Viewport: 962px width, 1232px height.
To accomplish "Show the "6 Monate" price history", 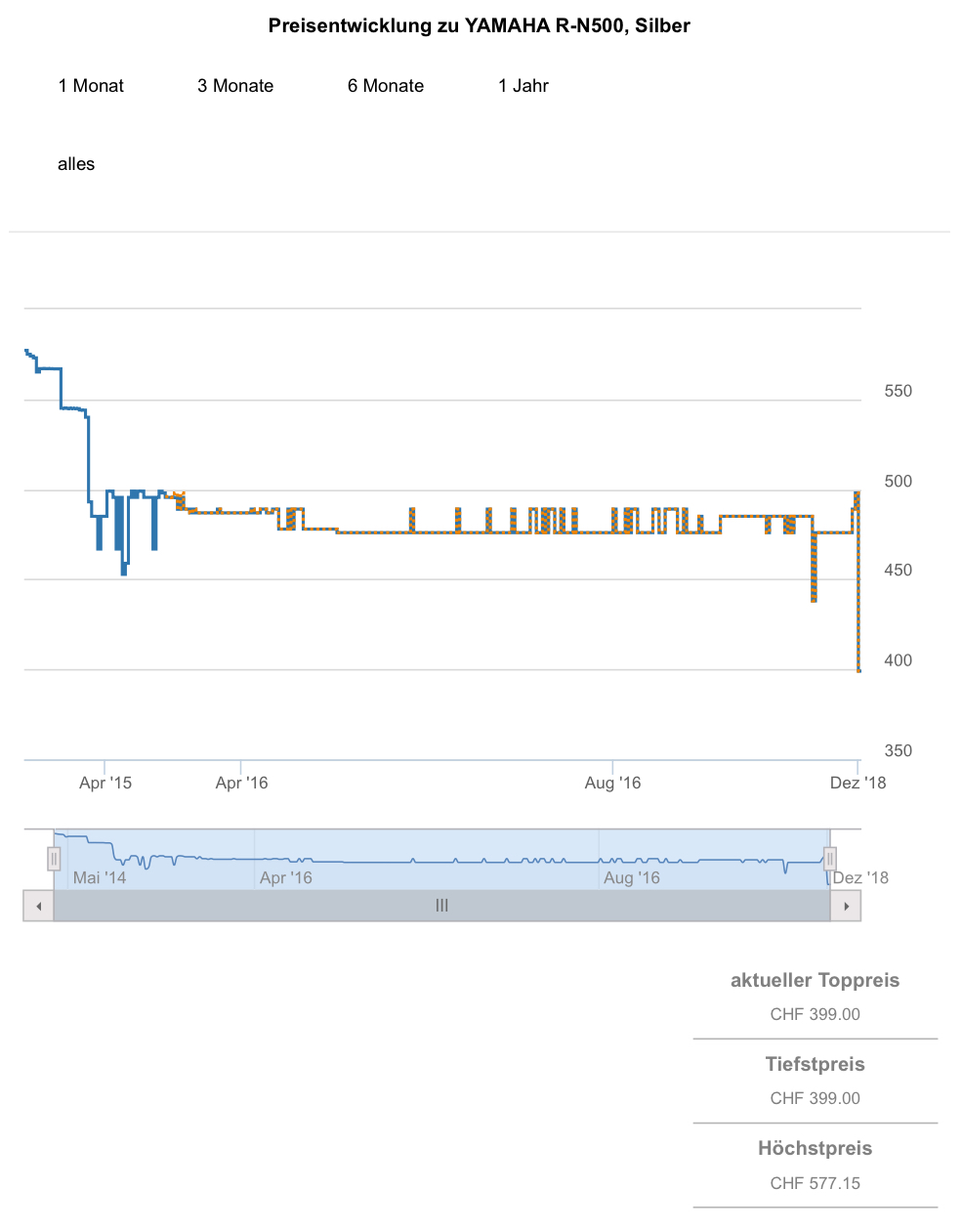I will 386,86.
